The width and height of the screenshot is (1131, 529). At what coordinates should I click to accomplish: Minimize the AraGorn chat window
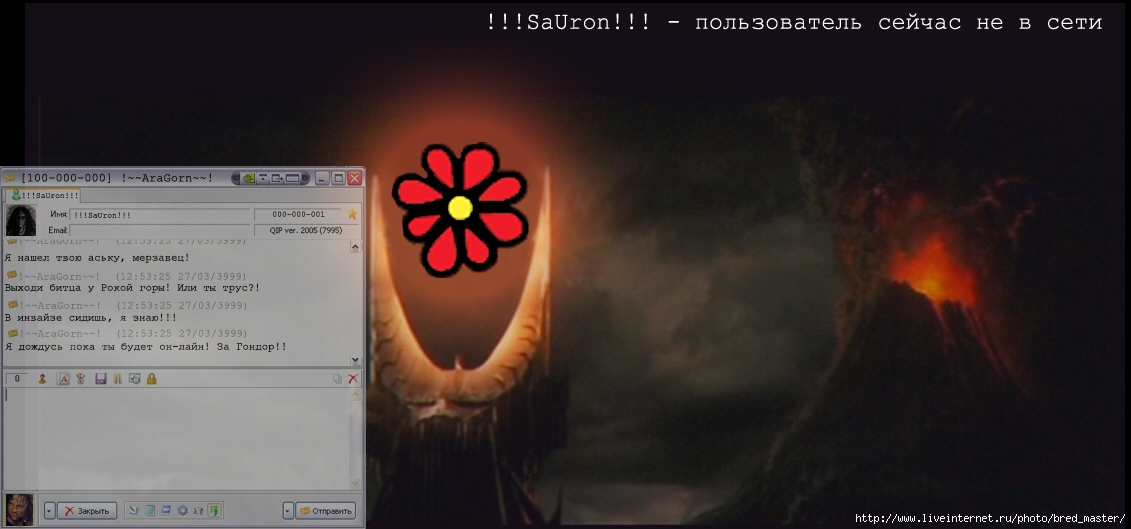pos(322,178)
